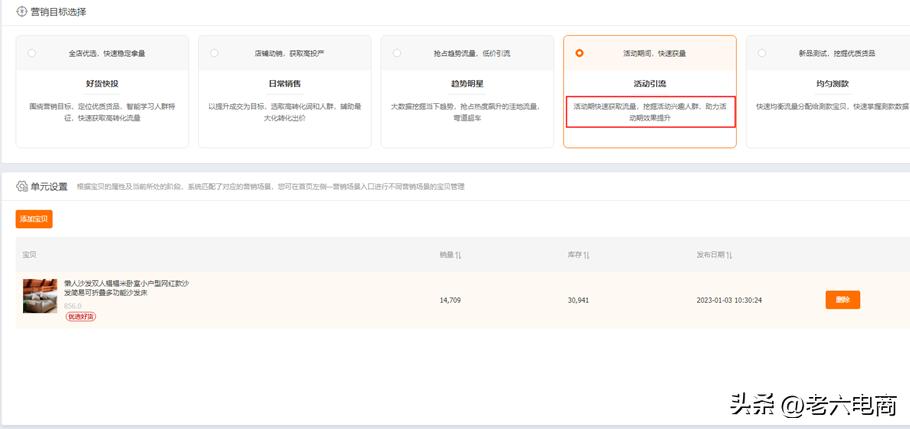Screen dimensions: 910x429
Task: Click the grey price under the product title
Action: (x=73, y=306)
